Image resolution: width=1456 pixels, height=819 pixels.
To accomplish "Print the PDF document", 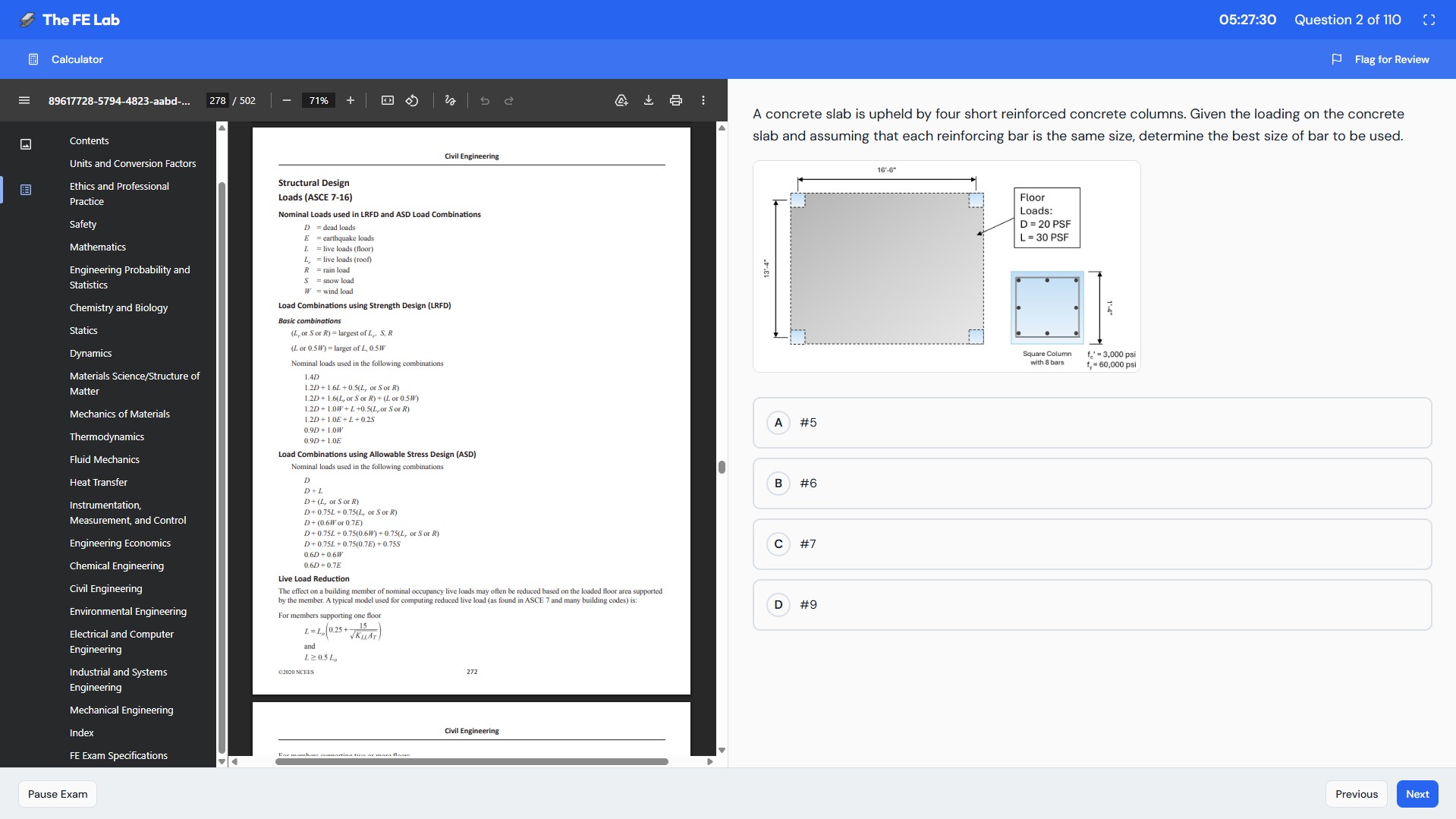I will point(676,100).
